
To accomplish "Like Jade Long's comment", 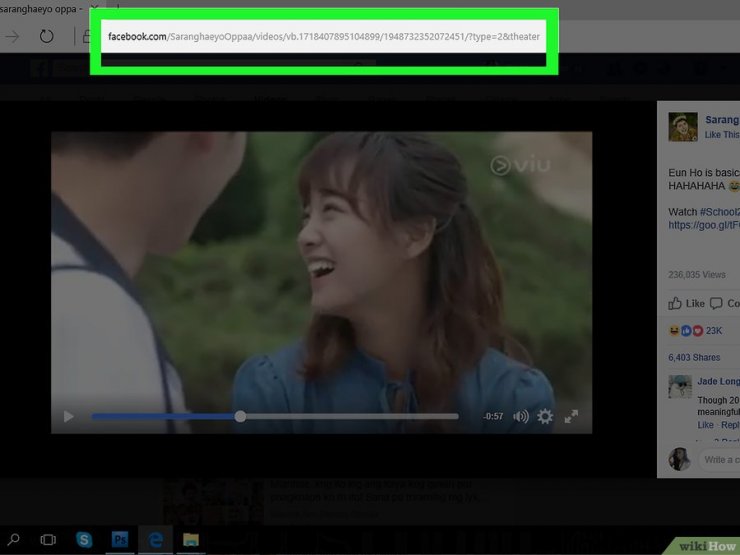I will [x=706, y=425].
